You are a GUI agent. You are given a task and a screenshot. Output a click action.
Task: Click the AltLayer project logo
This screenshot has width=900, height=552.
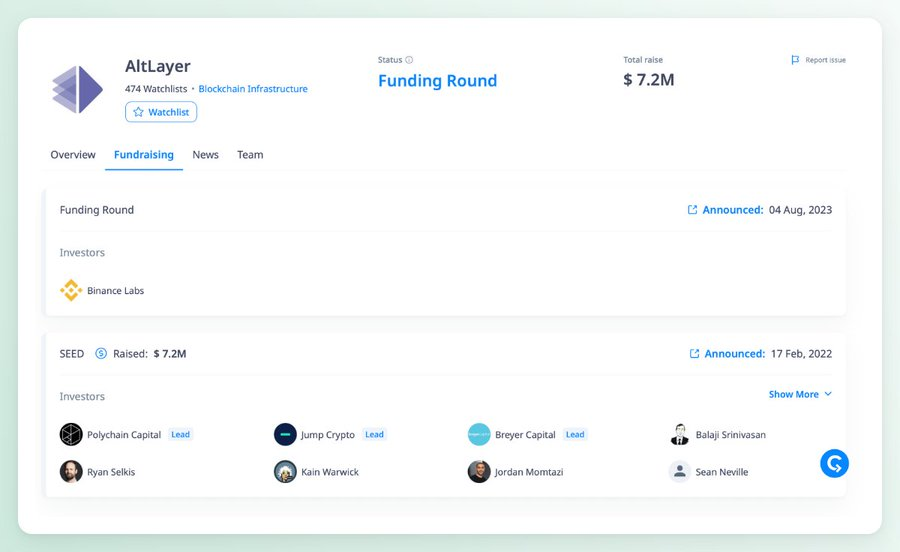[x=78, y=89]
